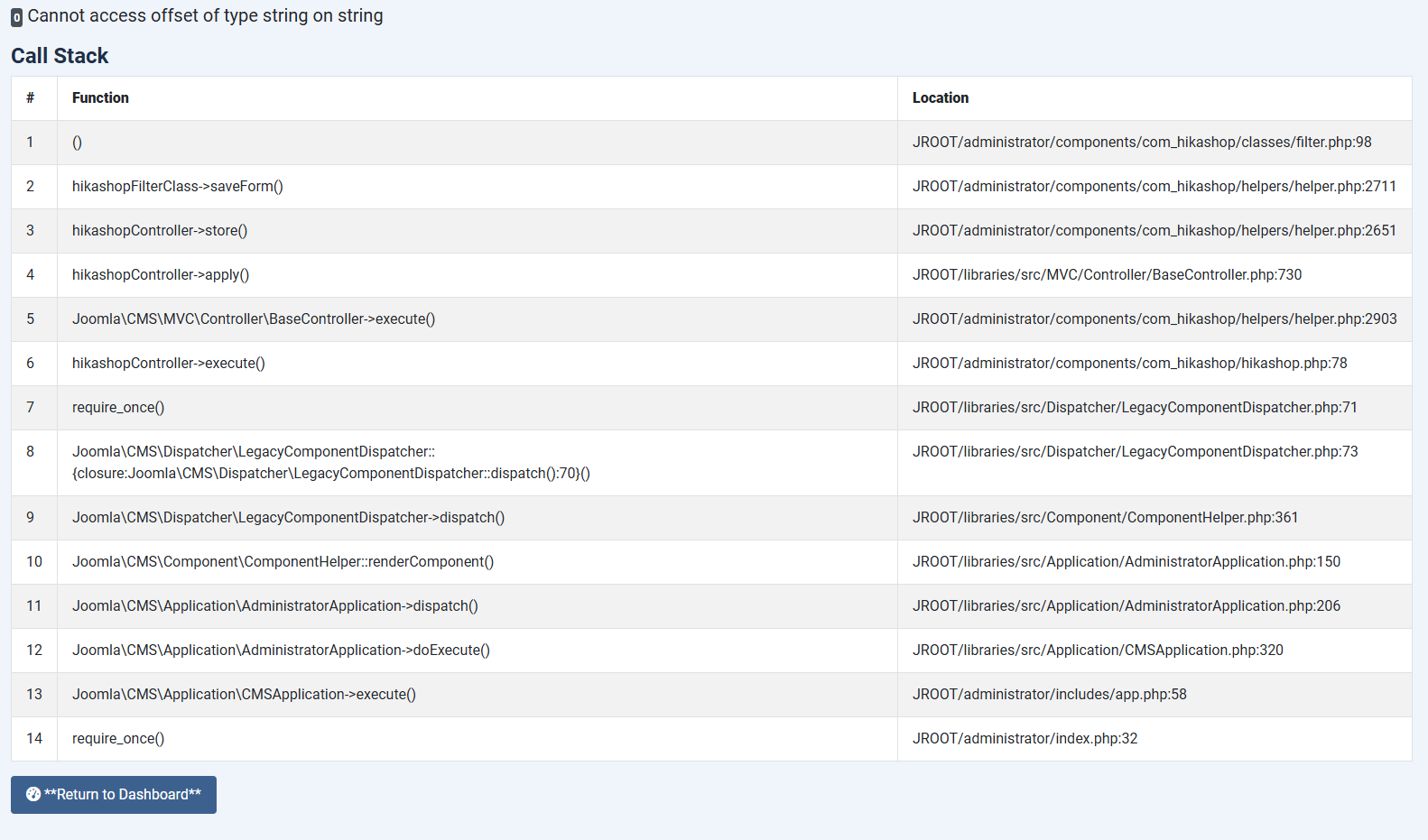Select location helpers/helper.php:2711
The image size is (1428, 840).
click(1154, 187)
